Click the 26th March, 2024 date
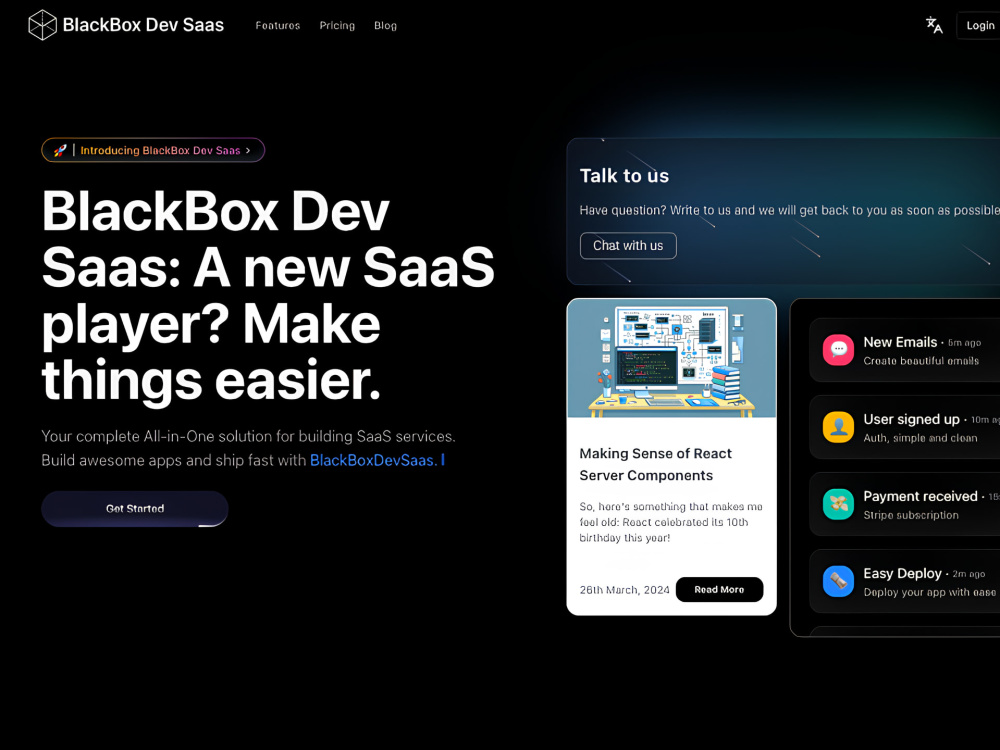This screenshot has height=750, width=1000. coord(624,590)
